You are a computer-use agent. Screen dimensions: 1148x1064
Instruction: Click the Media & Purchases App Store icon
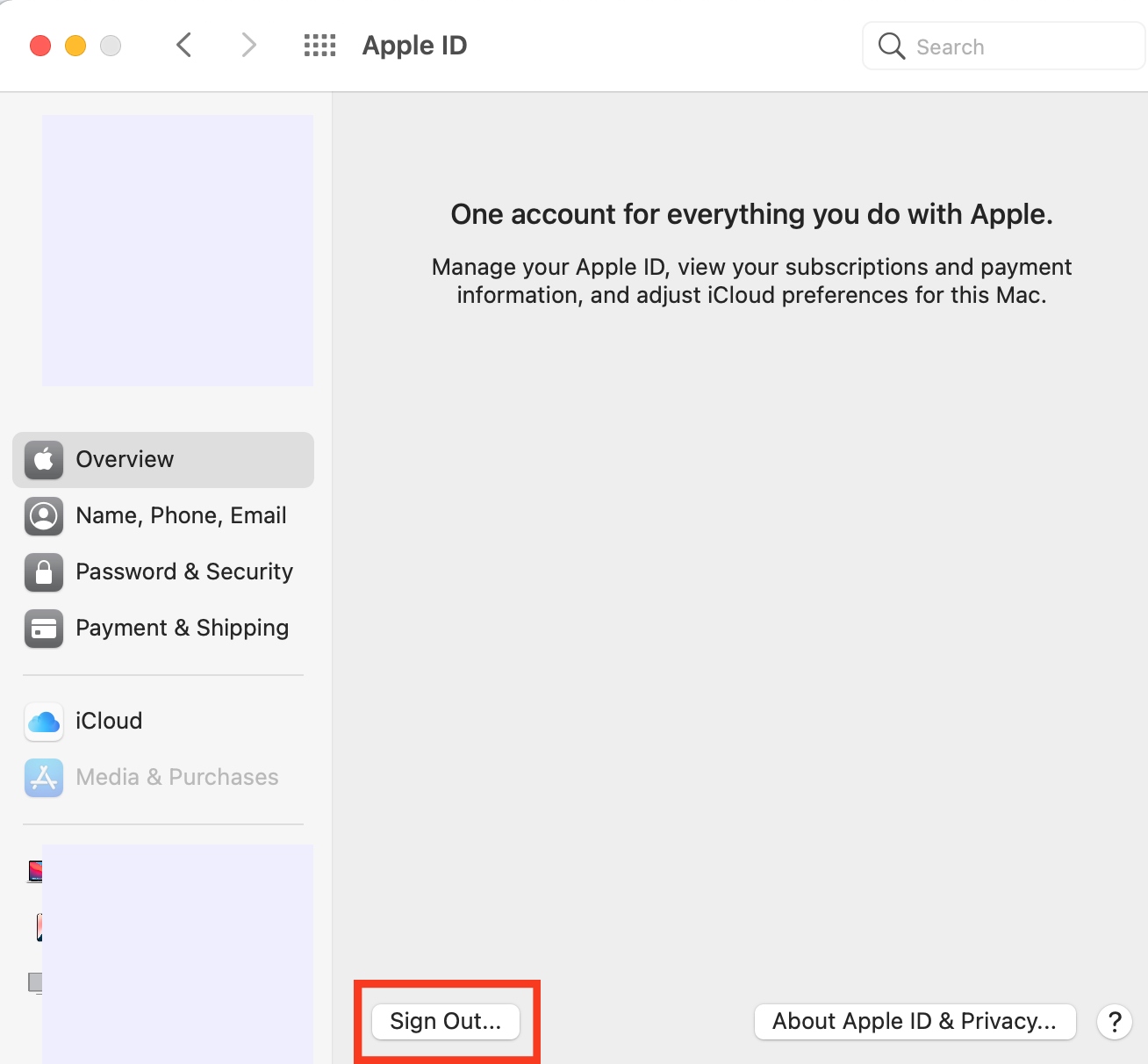(43, 778)
